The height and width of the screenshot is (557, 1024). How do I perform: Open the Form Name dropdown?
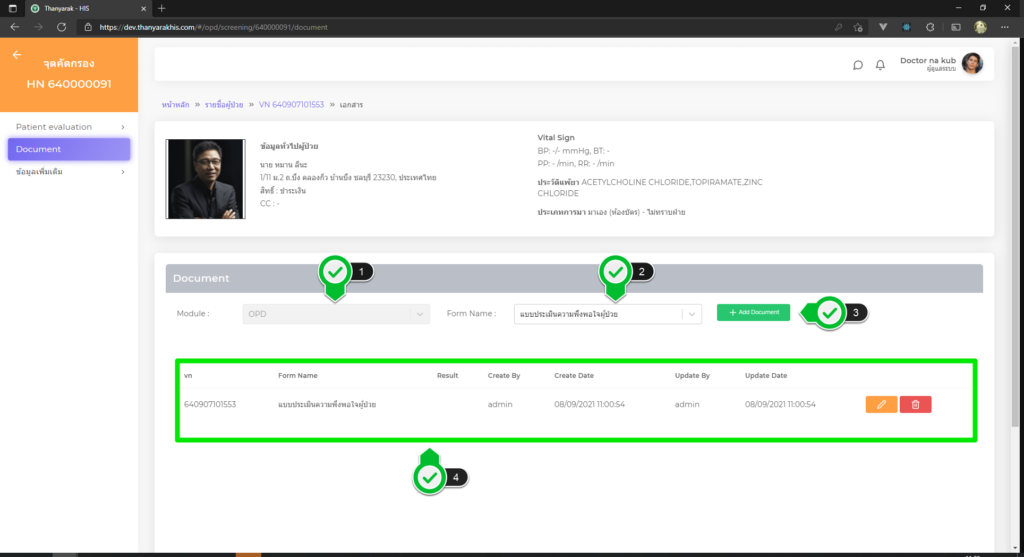click(x=608, y=314)
